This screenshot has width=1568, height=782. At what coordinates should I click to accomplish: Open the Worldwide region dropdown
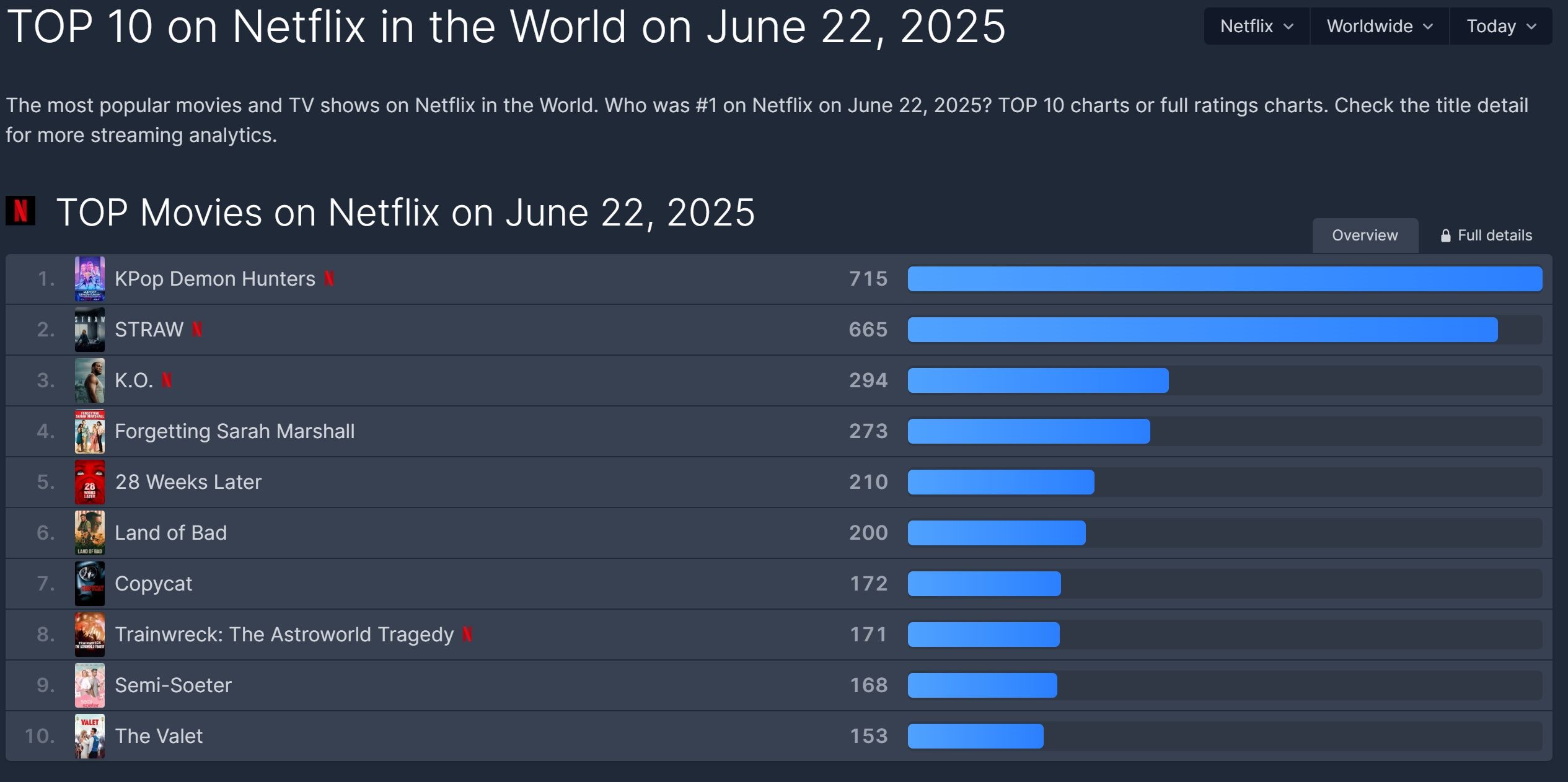coord(1379,27)
